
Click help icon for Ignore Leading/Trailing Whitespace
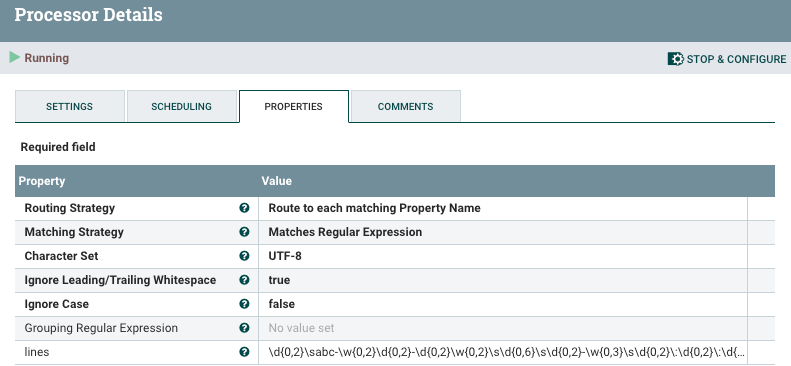(244, 280)
